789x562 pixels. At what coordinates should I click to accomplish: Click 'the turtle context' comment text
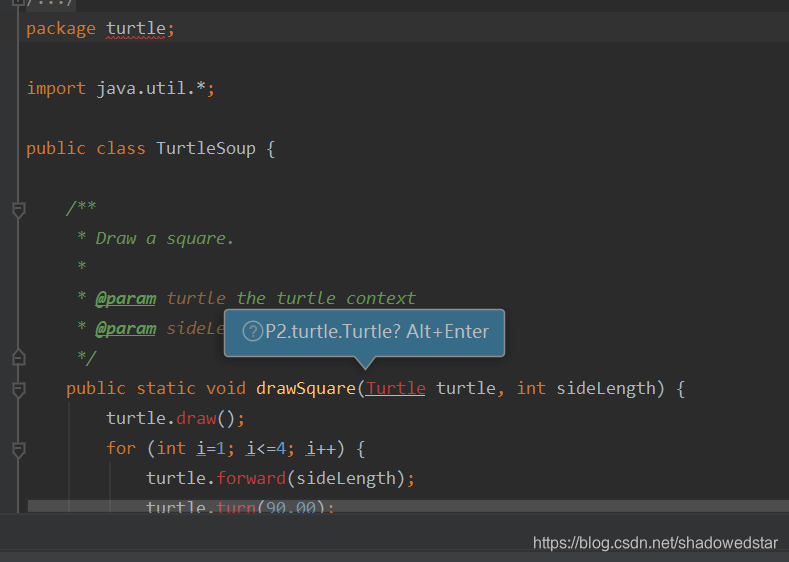(326, 298)
